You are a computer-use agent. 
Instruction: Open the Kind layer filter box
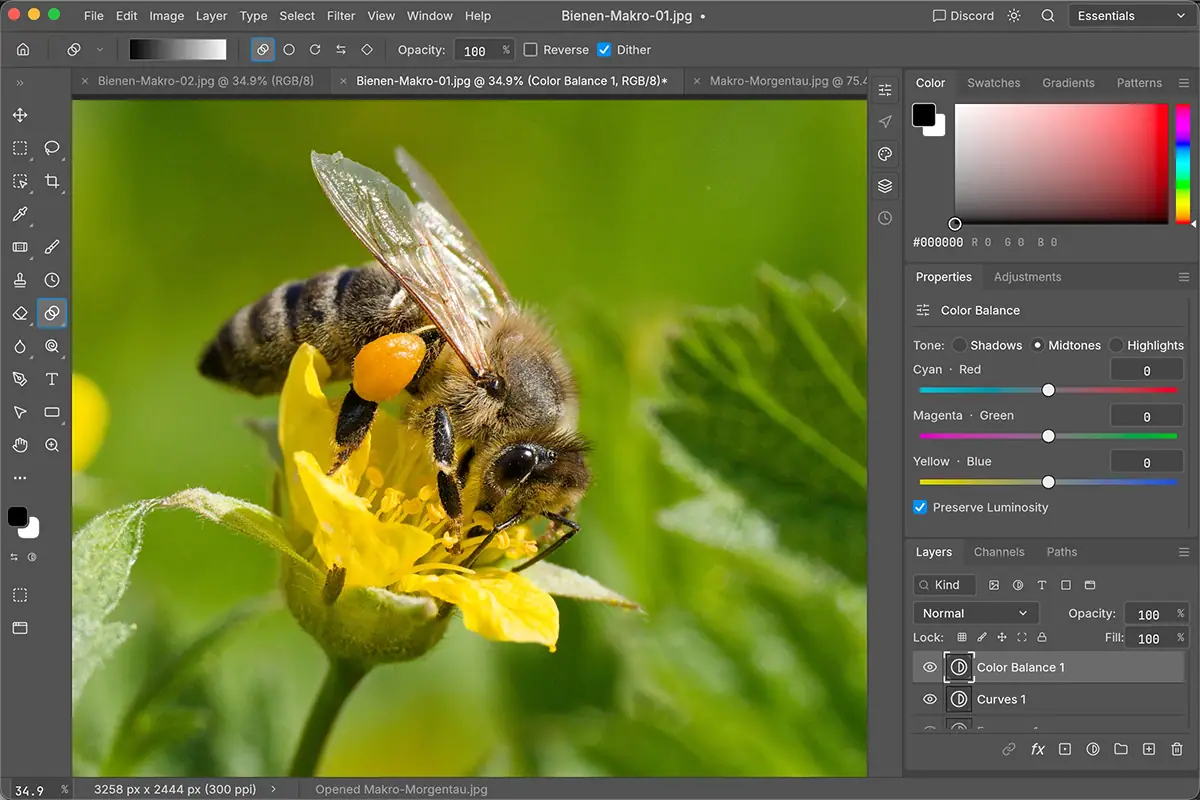coord(944,585)
